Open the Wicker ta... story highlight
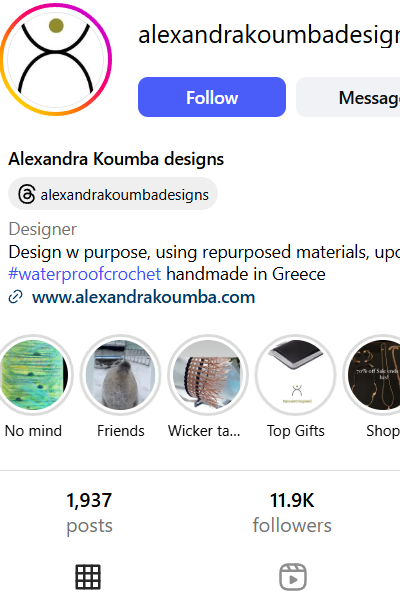The width and height of the screenshot is (400, 600). (x=208, y=375)
